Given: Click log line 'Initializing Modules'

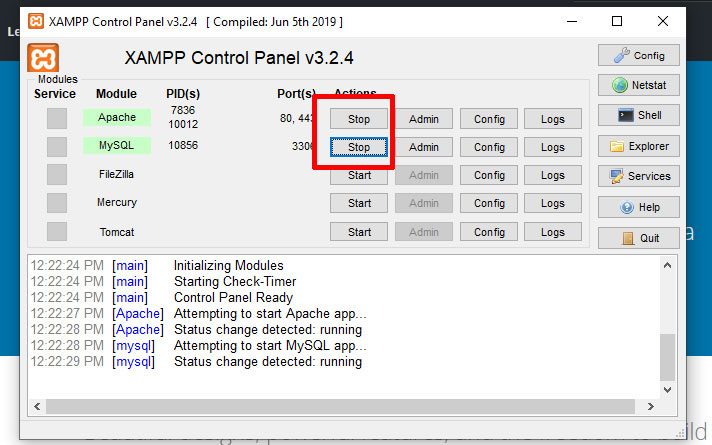Looking at the screenshot, I should [x=228, y=265].
